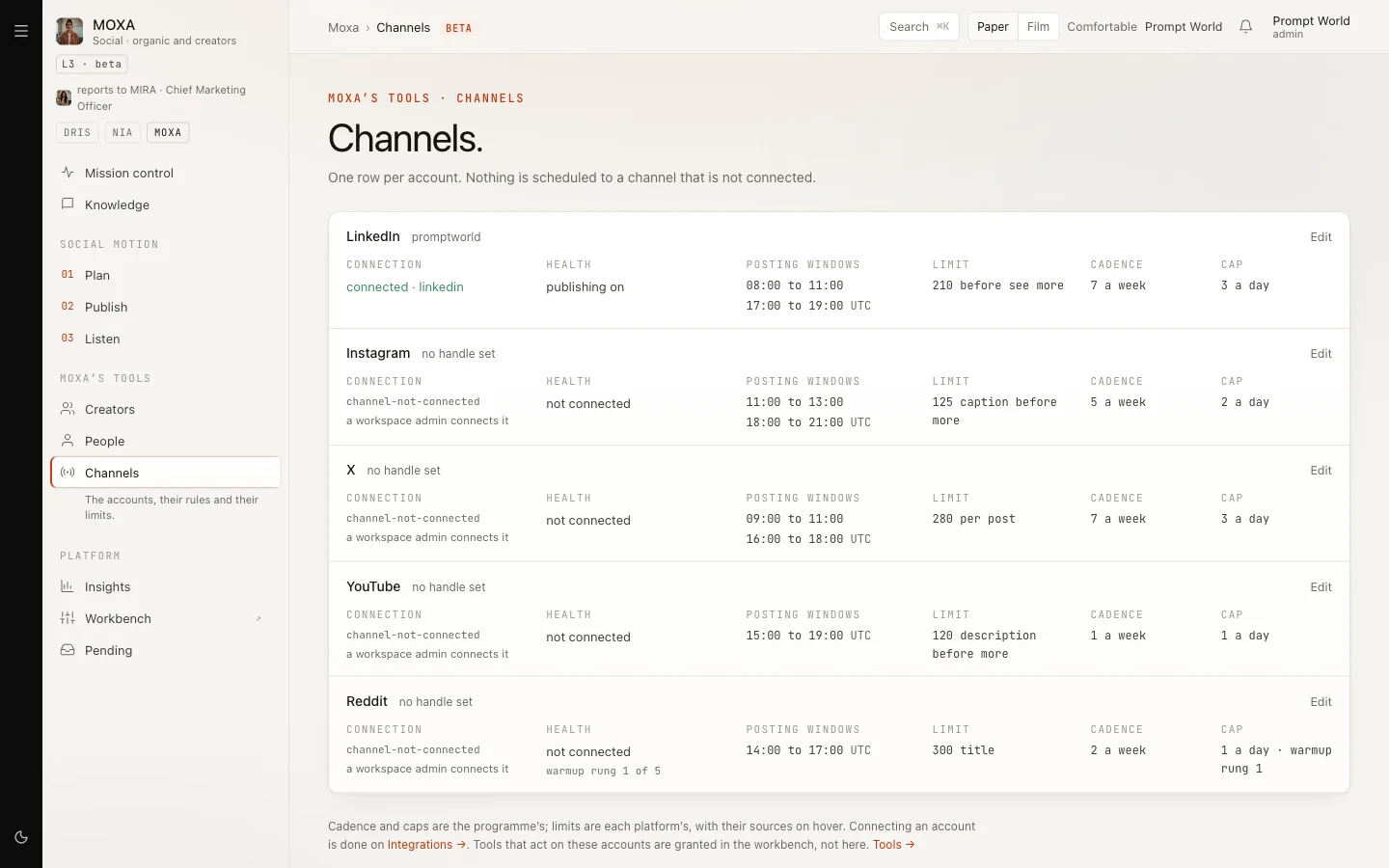Click the Pending inbox icon
This screenshot has height=868, width=1389.
(x=68, y=650)
